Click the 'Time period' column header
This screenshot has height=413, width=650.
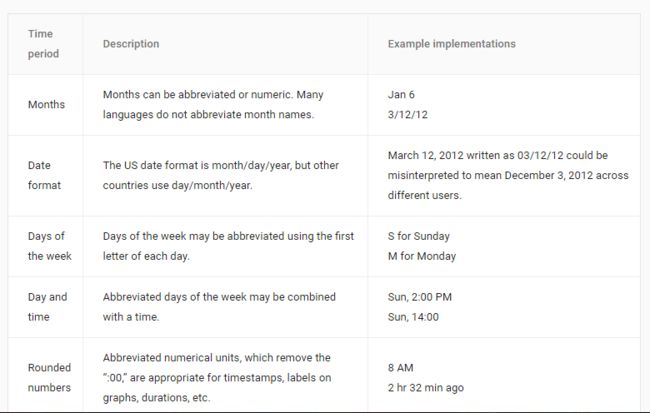(43, 44)
